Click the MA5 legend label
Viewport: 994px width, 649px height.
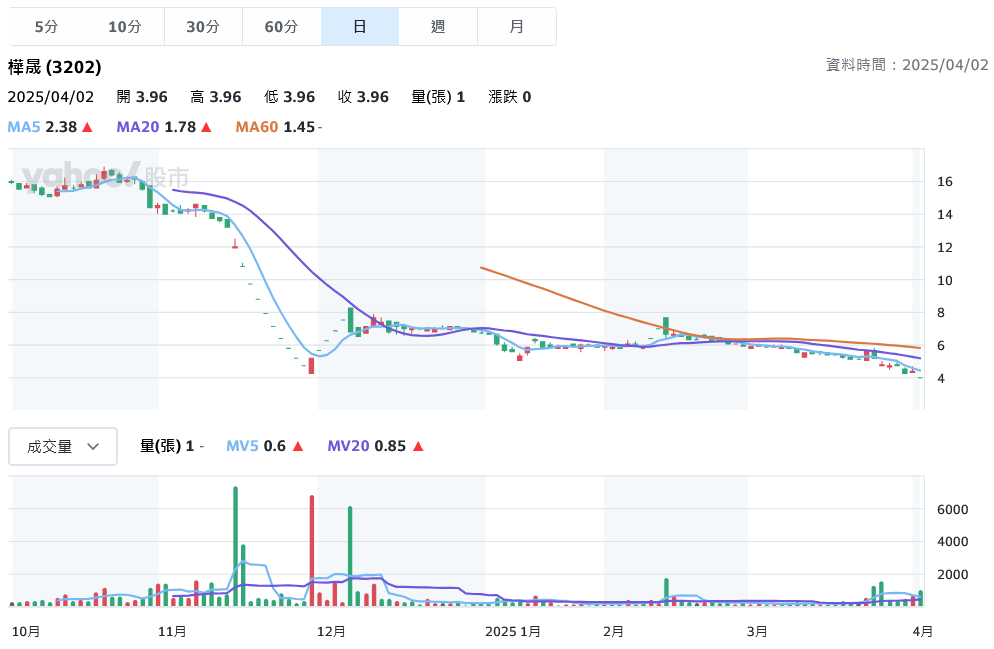coord(24,127)
